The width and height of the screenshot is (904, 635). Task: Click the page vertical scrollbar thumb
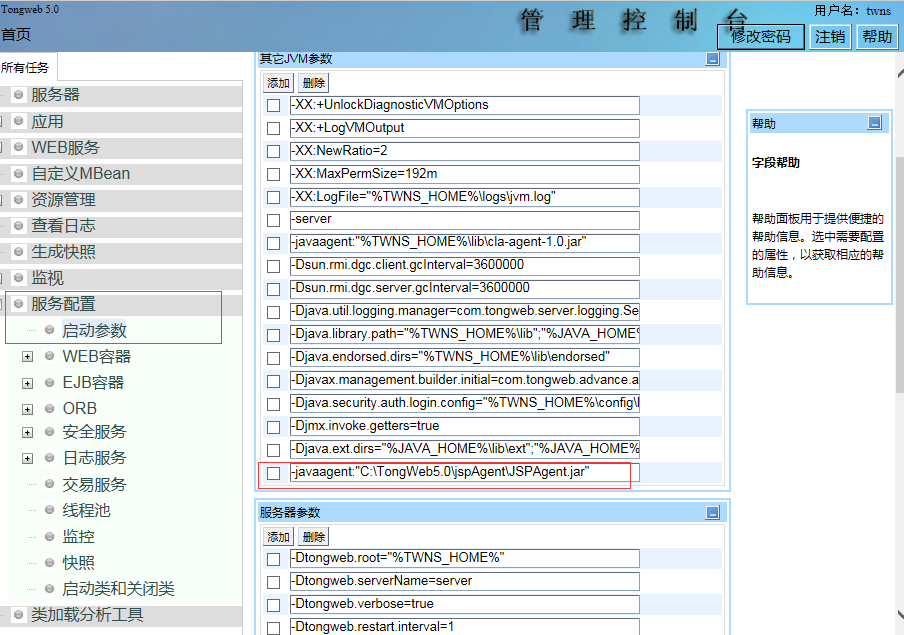(x=900, y=274)
